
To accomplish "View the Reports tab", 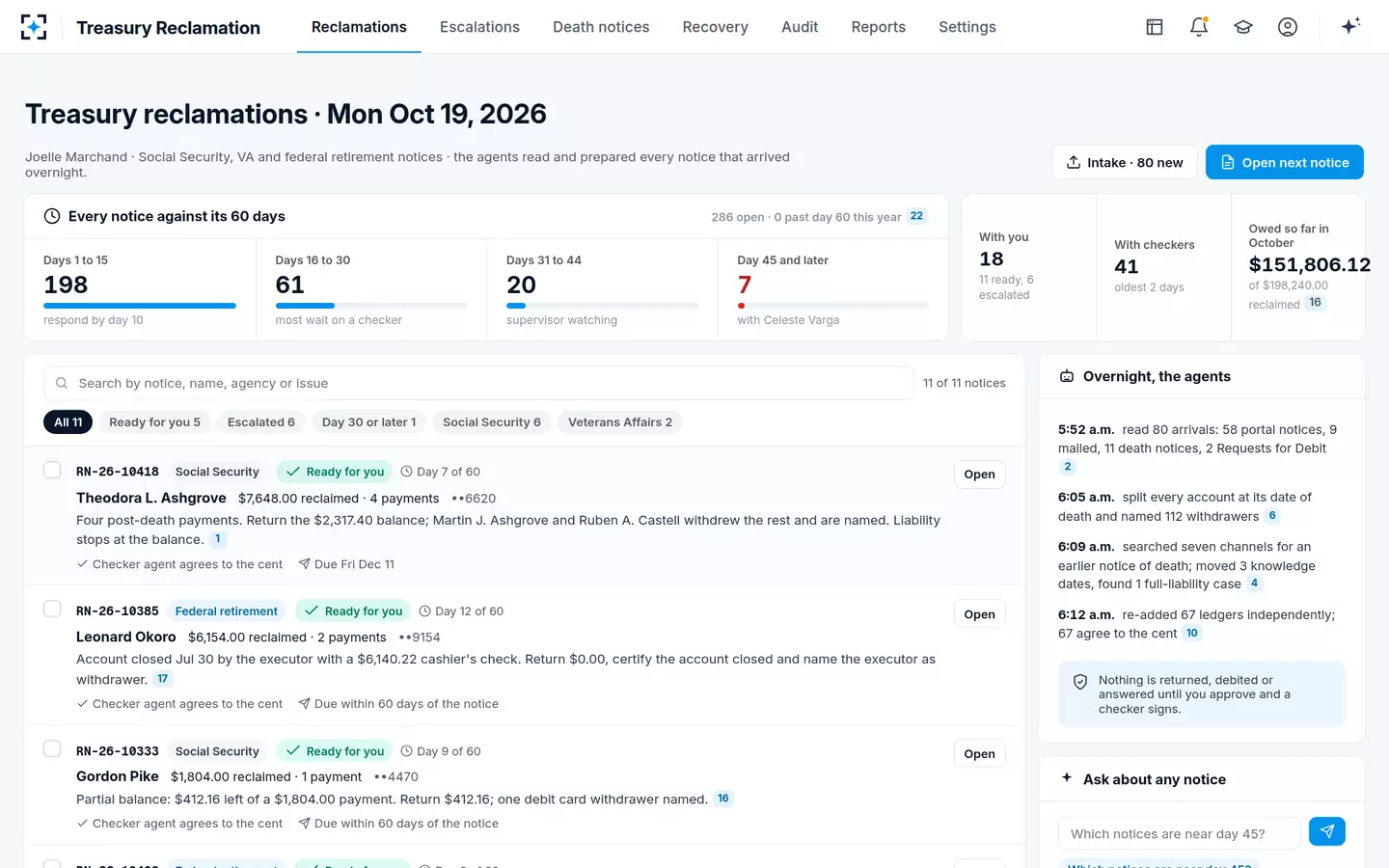I will tap(878, 27).
